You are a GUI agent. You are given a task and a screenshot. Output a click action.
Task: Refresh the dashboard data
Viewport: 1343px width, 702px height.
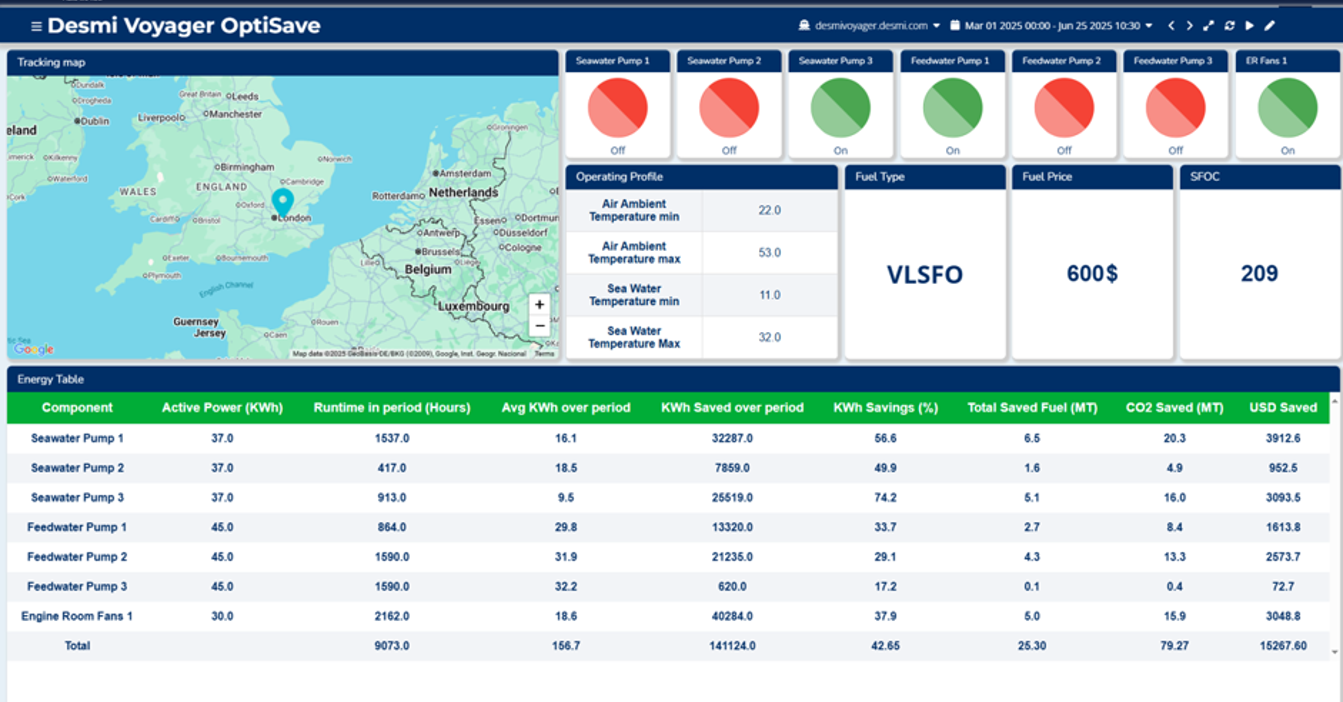coord(1229,26)
